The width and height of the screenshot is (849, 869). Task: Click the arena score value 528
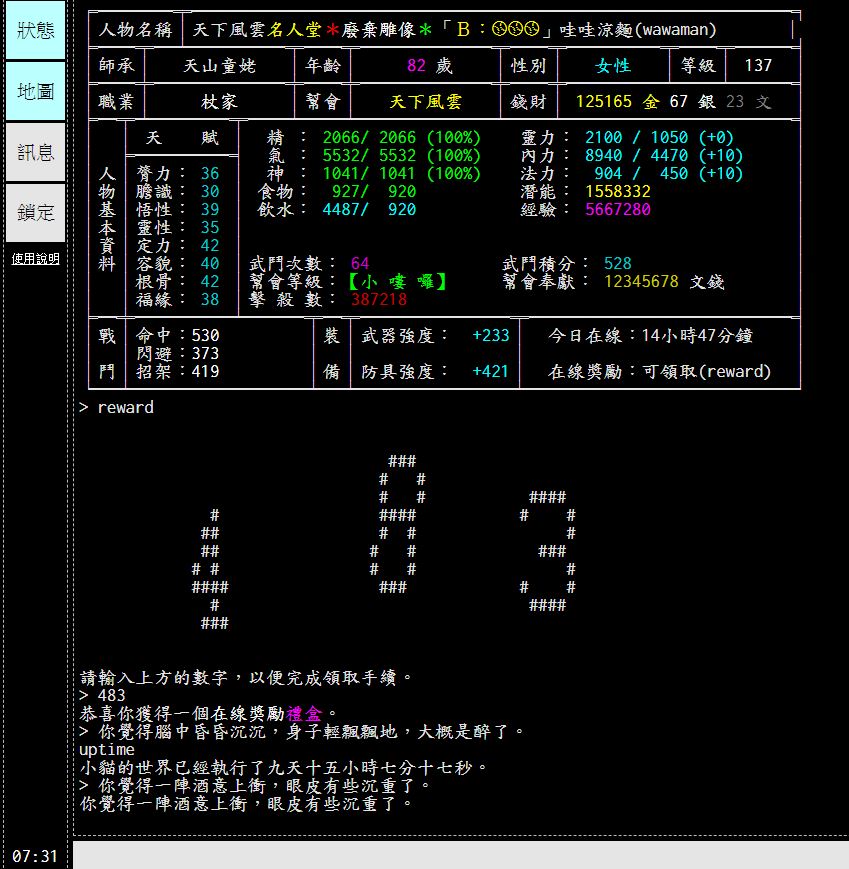618,263
